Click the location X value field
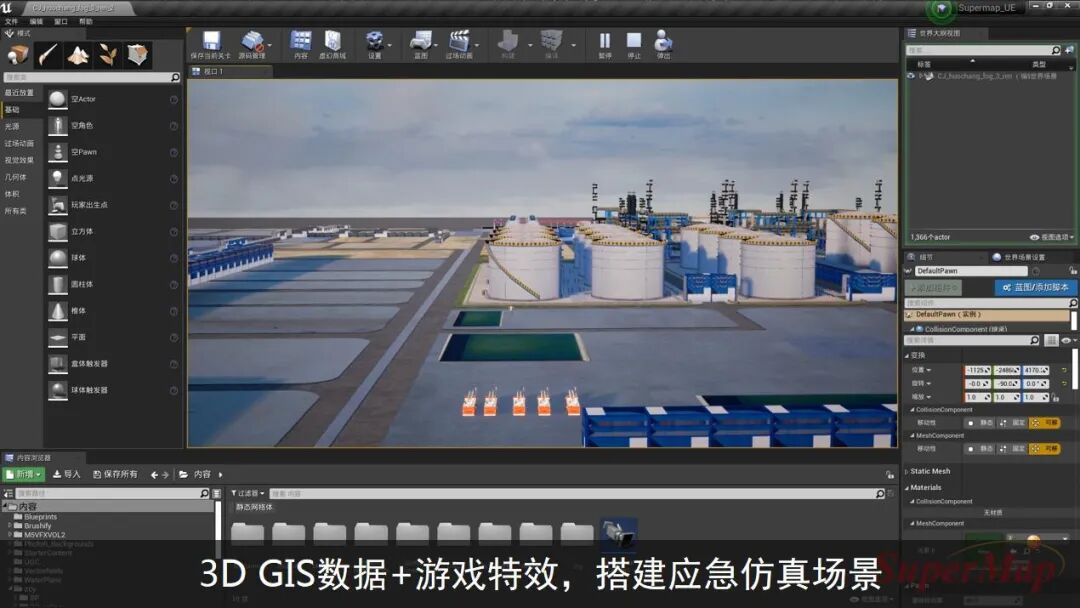 click(977, 370)
